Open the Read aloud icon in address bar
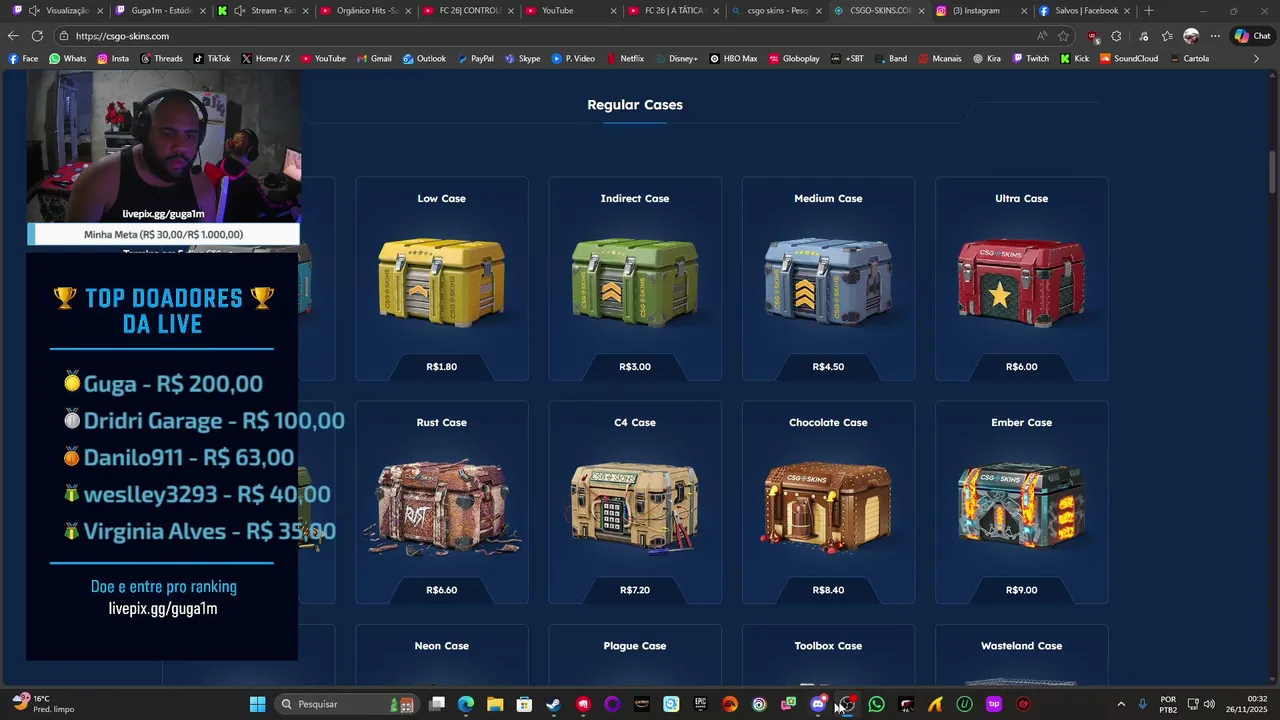The image size is (1280, 720). [x=1042, y=36]
